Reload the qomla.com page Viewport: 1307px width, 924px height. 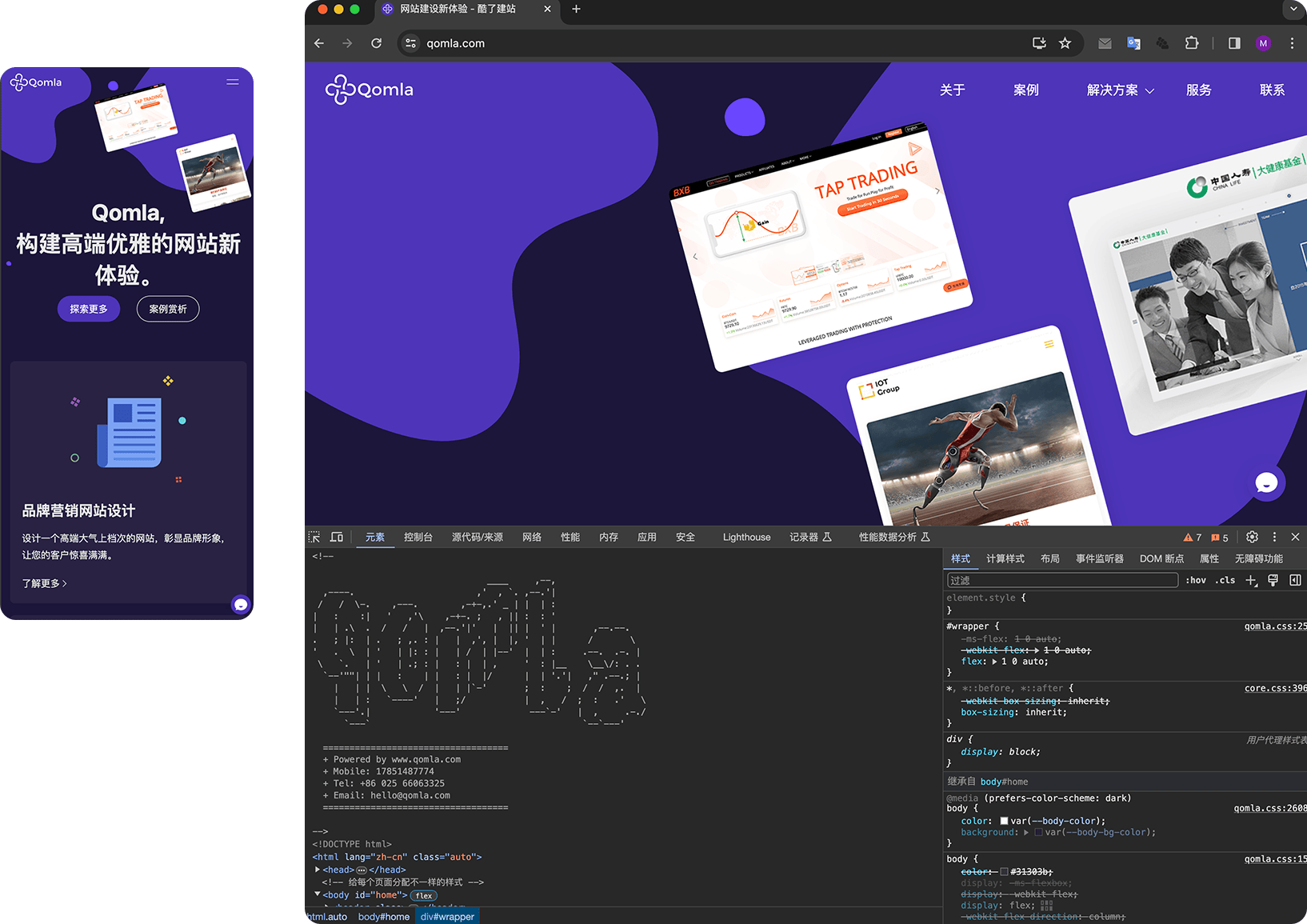point(376,43)
